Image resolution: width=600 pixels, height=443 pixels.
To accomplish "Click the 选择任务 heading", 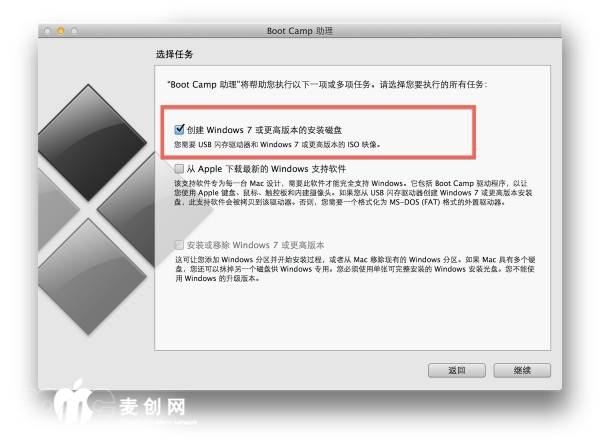I will [x=174, y=54].
